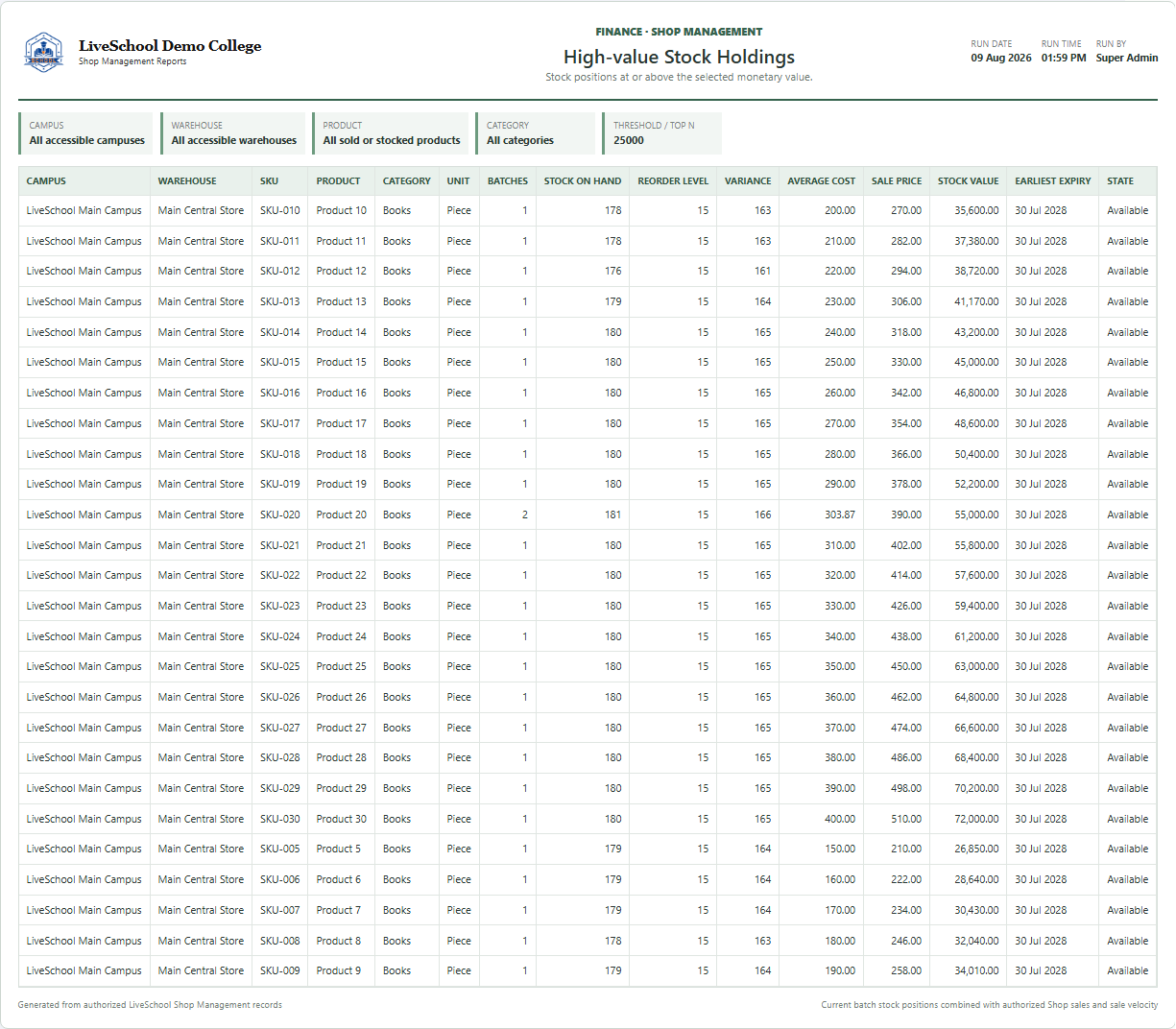Screen dimensions: 1176x1029
Task: Select the SKU-021 cell
Action: coord(279,545)
